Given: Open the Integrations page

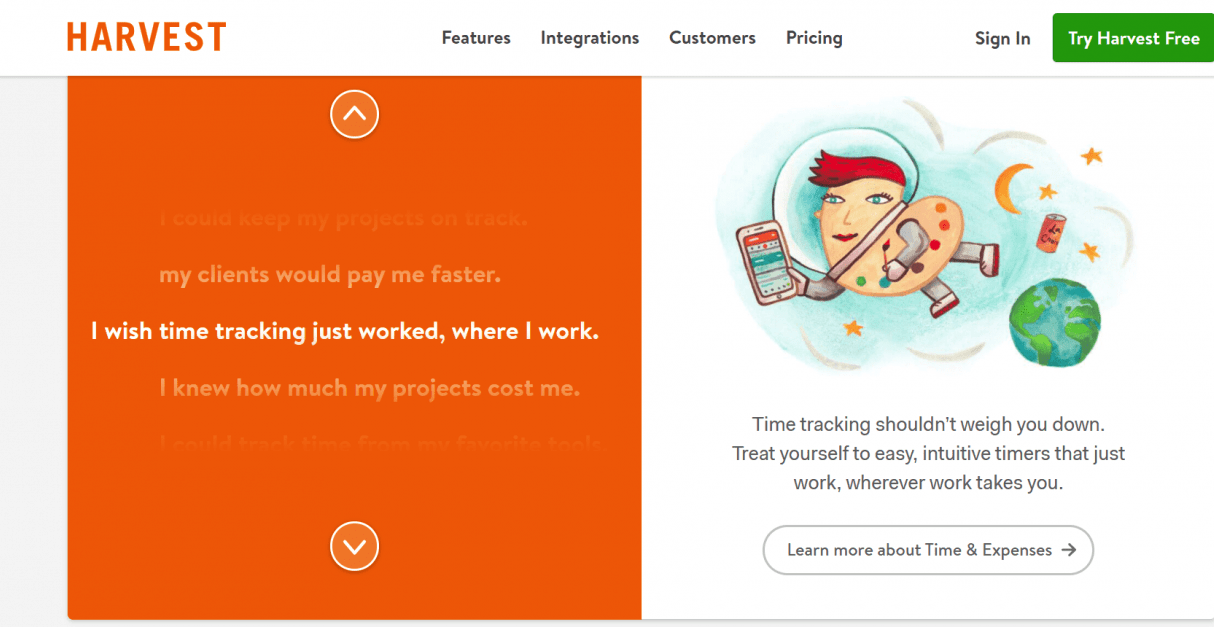Looking at the screenshot, I should pos(589,38).
